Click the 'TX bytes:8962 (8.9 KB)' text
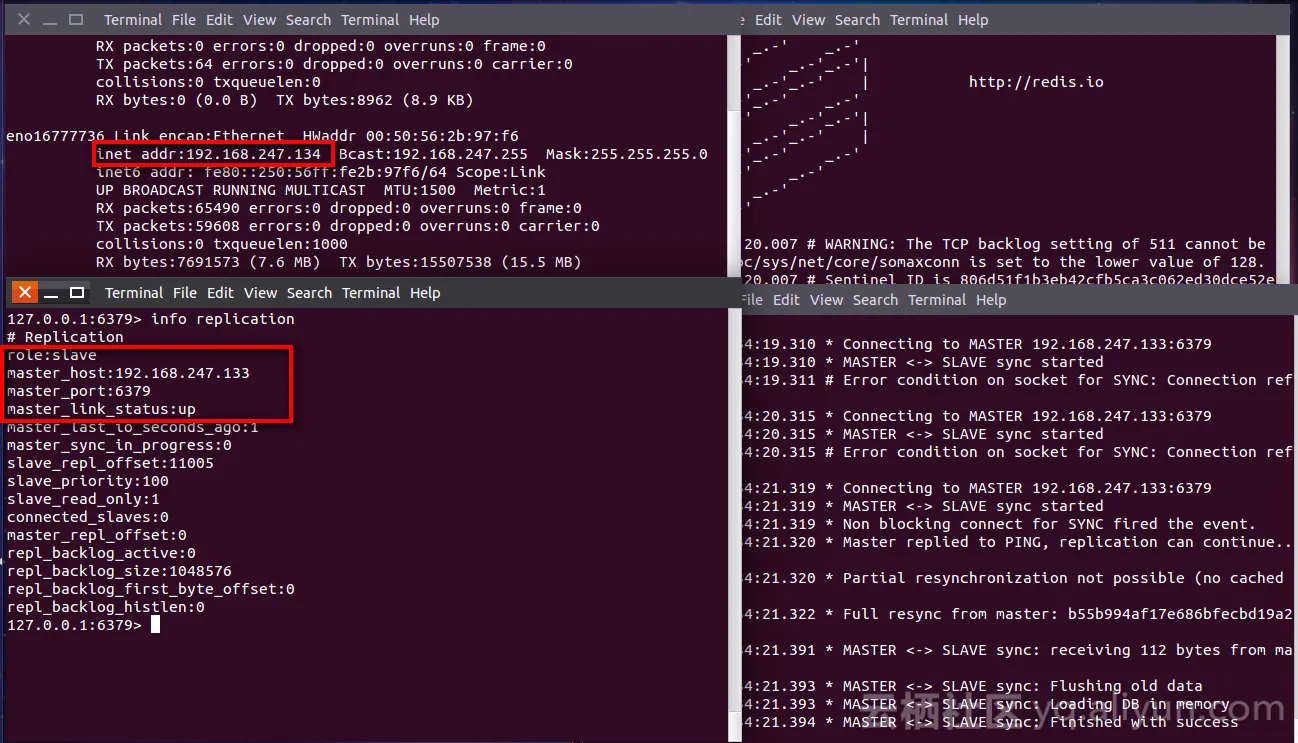 (375, 100)
